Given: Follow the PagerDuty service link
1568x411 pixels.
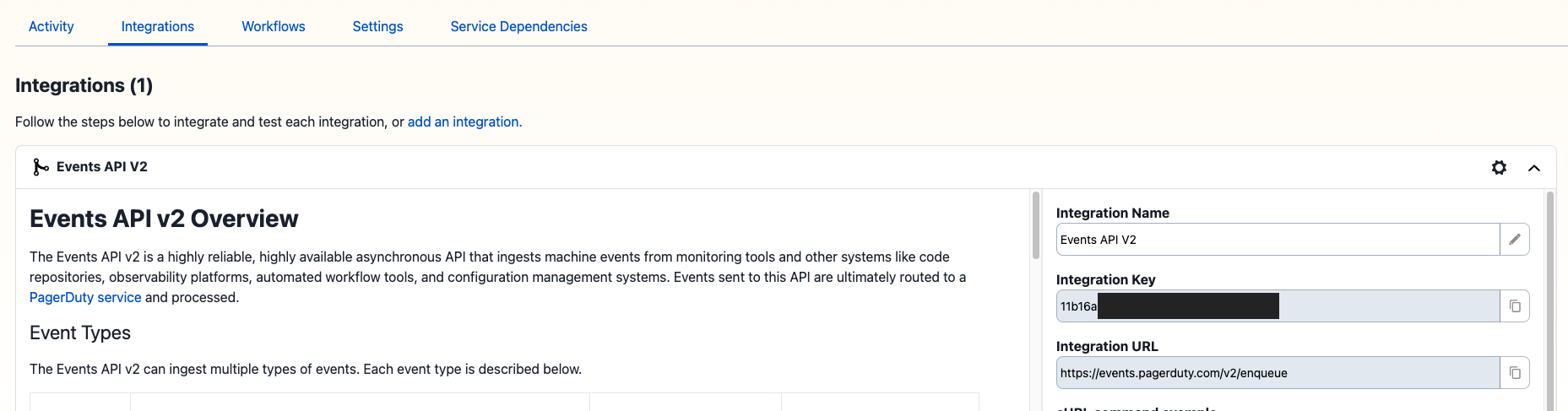Looking at the screenshot, I should point(85,297).
